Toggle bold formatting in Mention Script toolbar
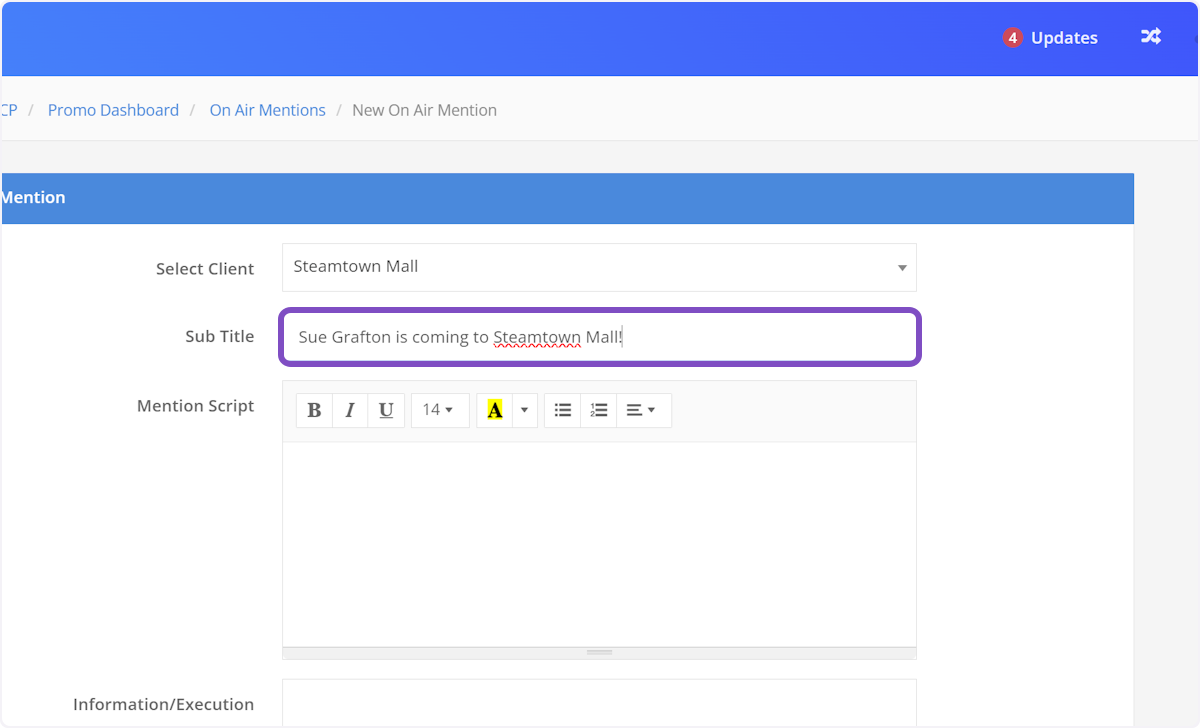 (x=314, y=410)
